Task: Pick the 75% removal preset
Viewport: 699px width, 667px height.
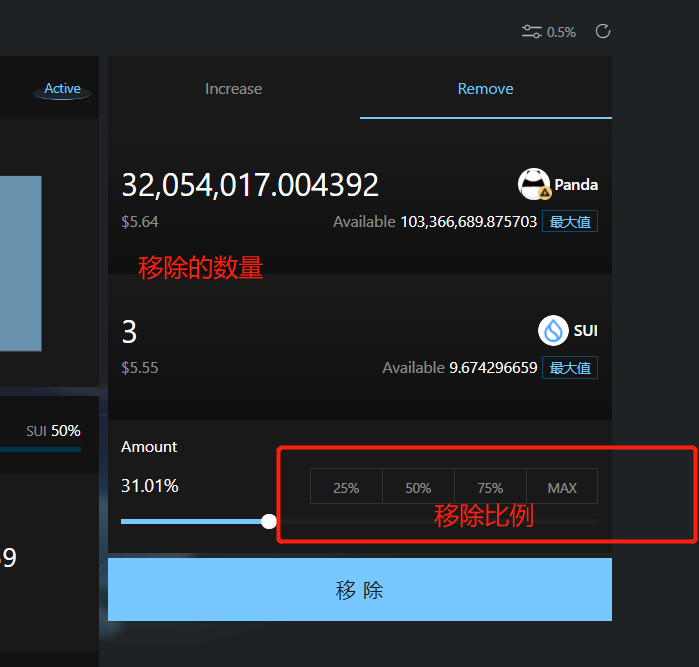Action: click(x=490, y=488)
